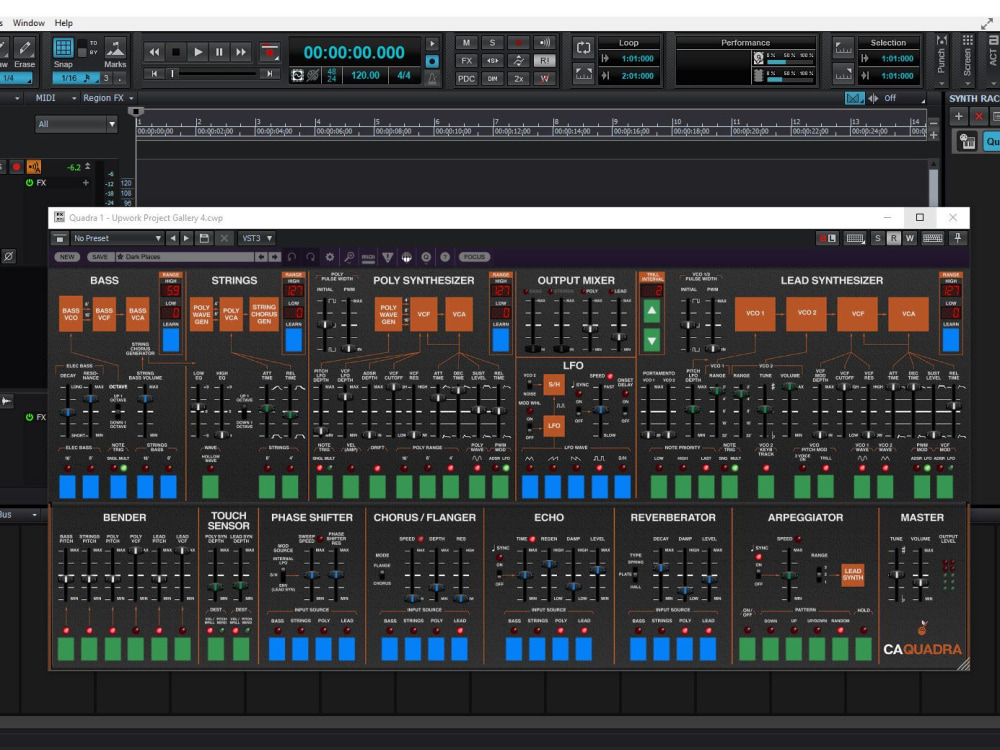Toggle global Solo with the S button
Screen dimensions: 1000x750
click(x=492, y=43)
